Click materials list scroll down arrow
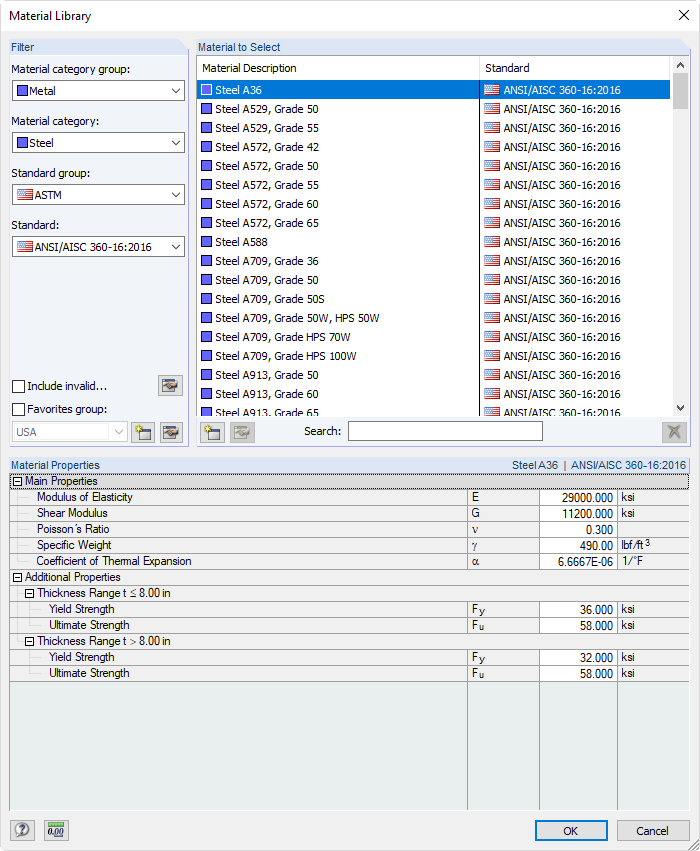The width and height of the screenshot is (700, 851). 680,408
